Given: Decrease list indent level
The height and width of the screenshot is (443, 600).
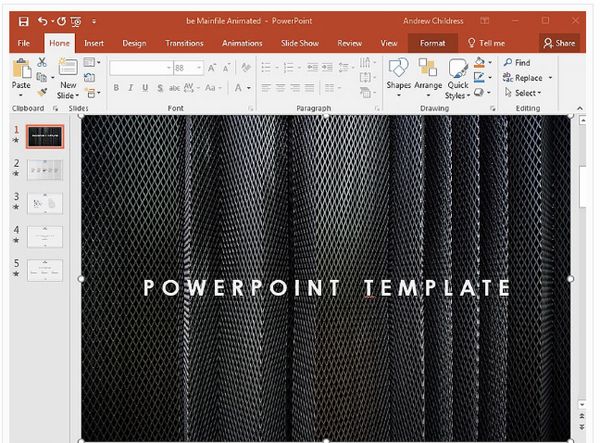Looking at the screenshot, I should (x=312, y=68).
